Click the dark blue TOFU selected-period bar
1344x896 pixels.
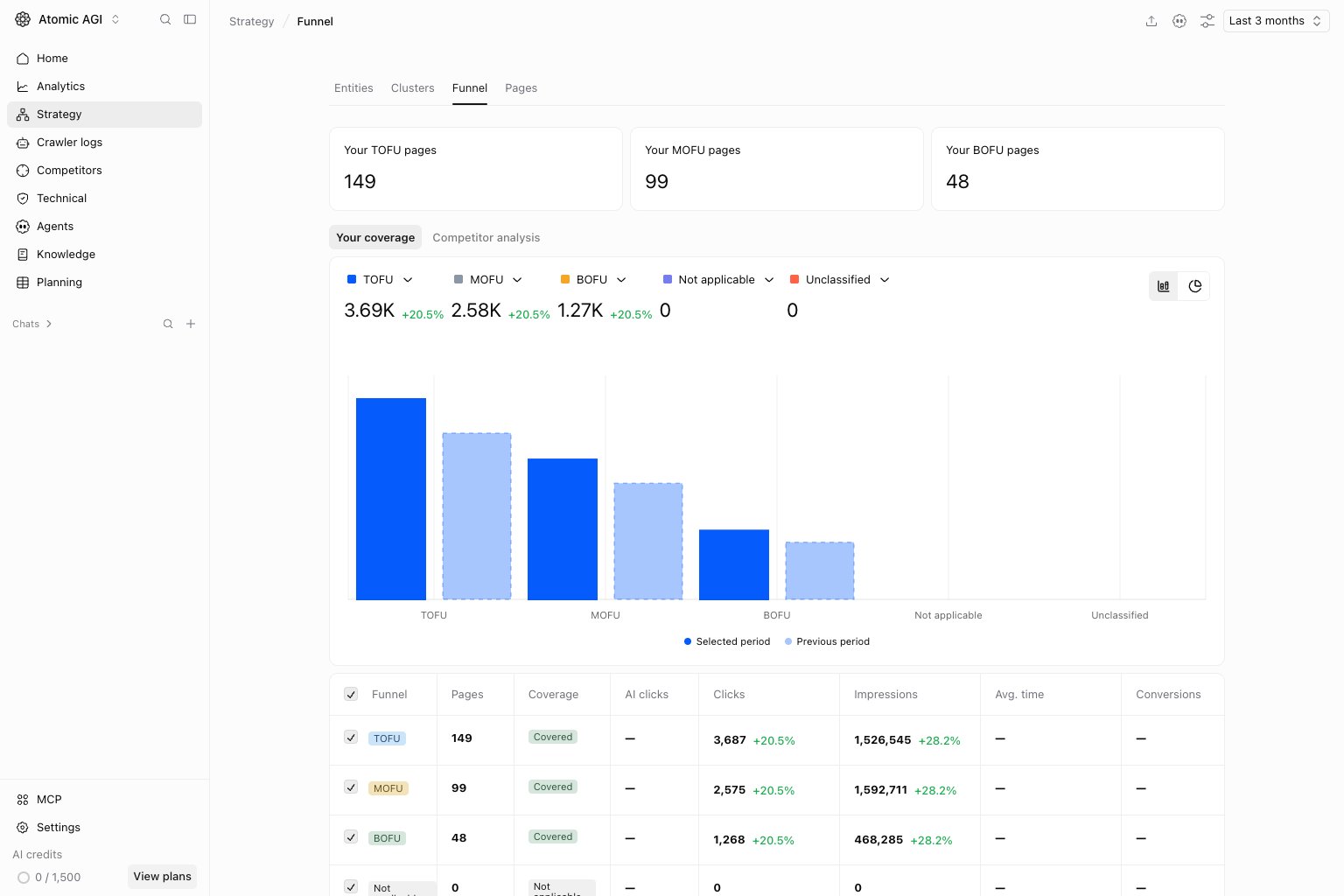391,499
